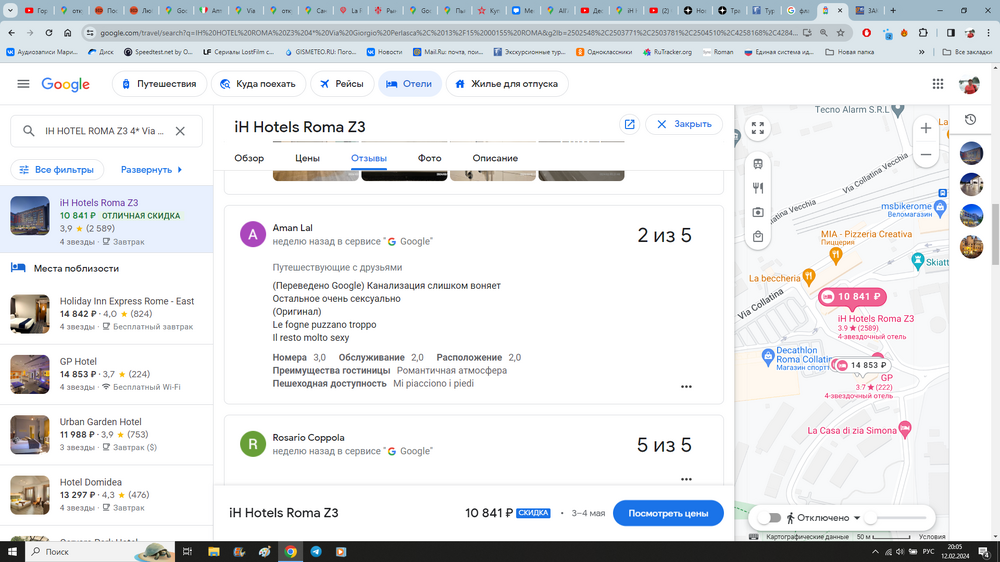1000x562 pixels.
Task: Click the iH Hotels Roma Z3 map pin
Action: (852, 297)
